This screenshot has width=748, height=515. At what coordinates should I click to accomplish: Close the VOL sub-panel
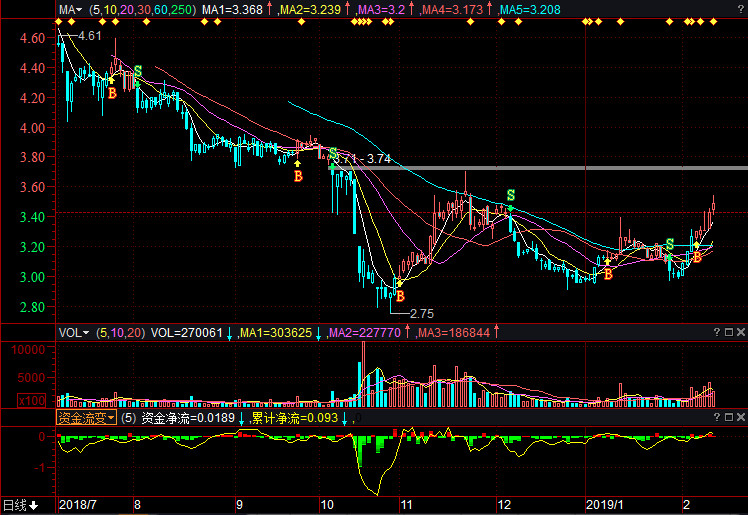[740, 332]
